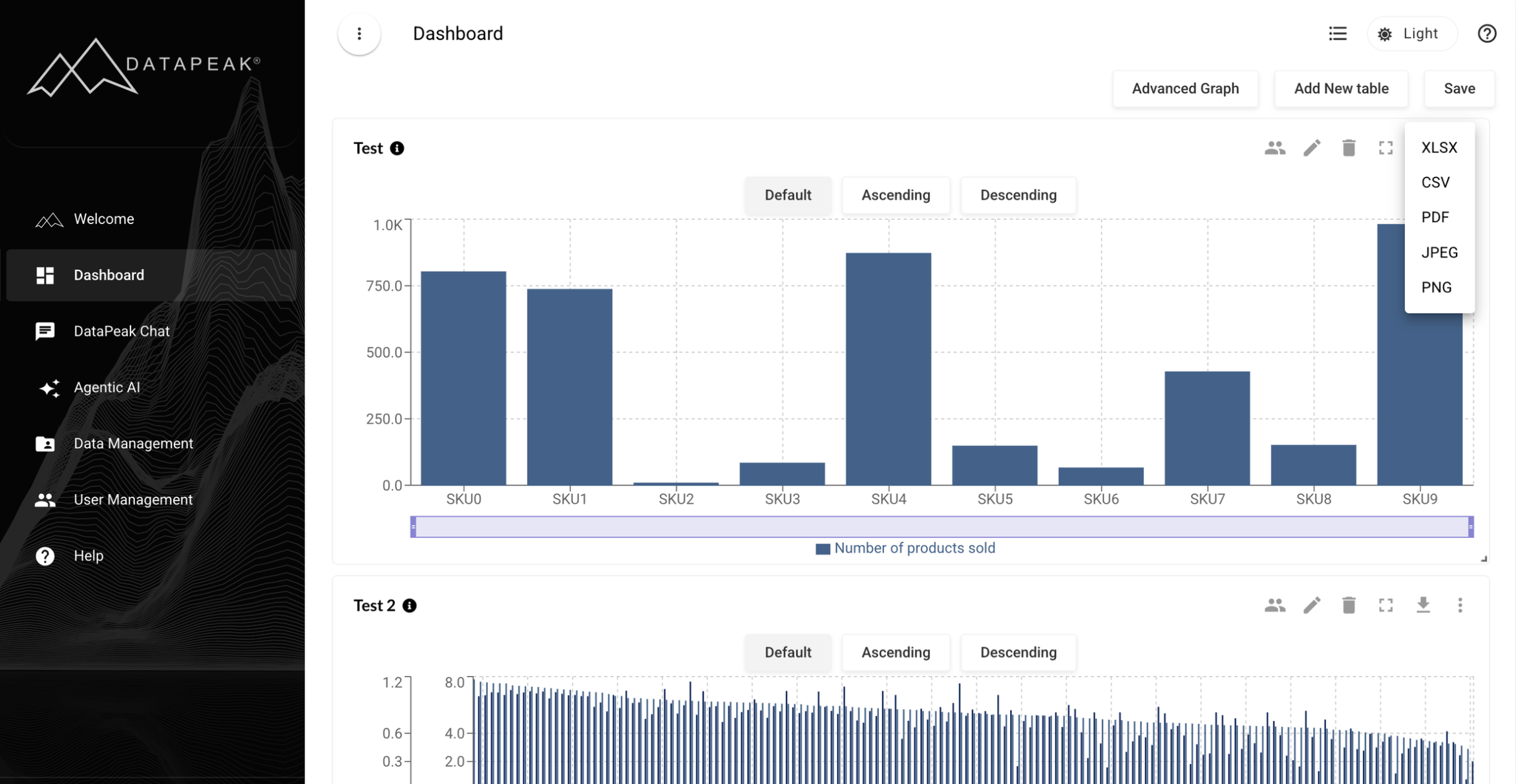This screenshot has width=1516, height=784.
Task: Toggle the Number of products sold legend
Action: [905, 548]
